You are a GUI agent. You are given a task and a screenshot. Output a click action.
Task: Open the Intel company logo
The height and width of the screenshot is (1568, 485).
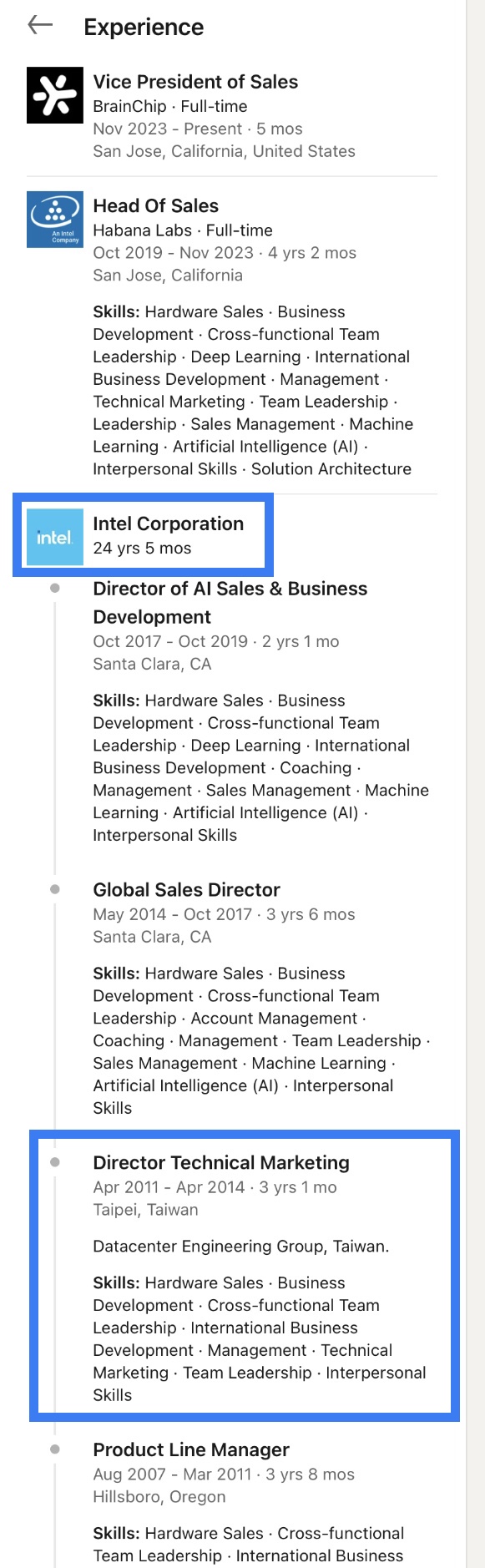(x=55, y=537)
